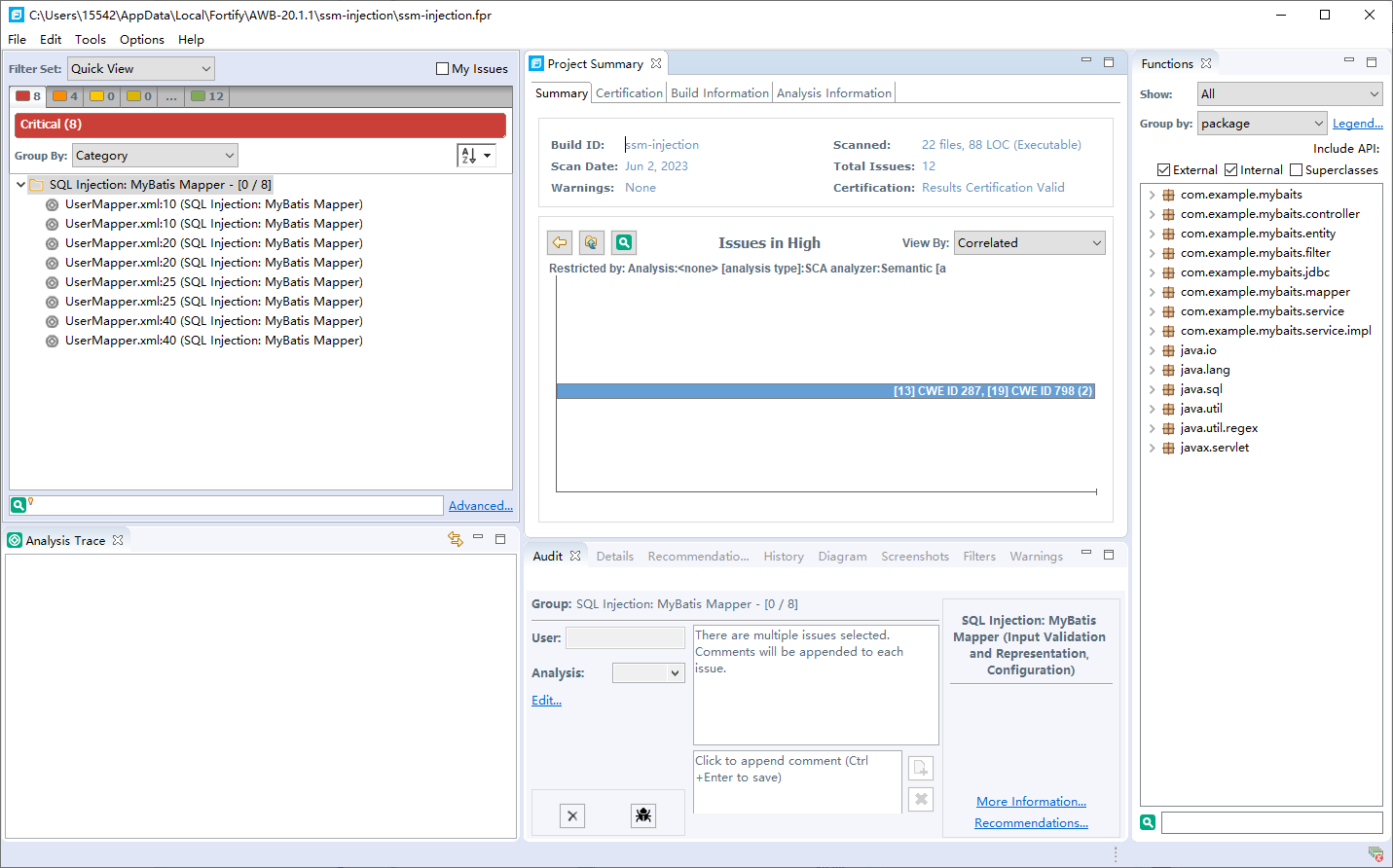Close the Functions view tab
This screenshot has height=868, width=1393.
[1206, 63]
